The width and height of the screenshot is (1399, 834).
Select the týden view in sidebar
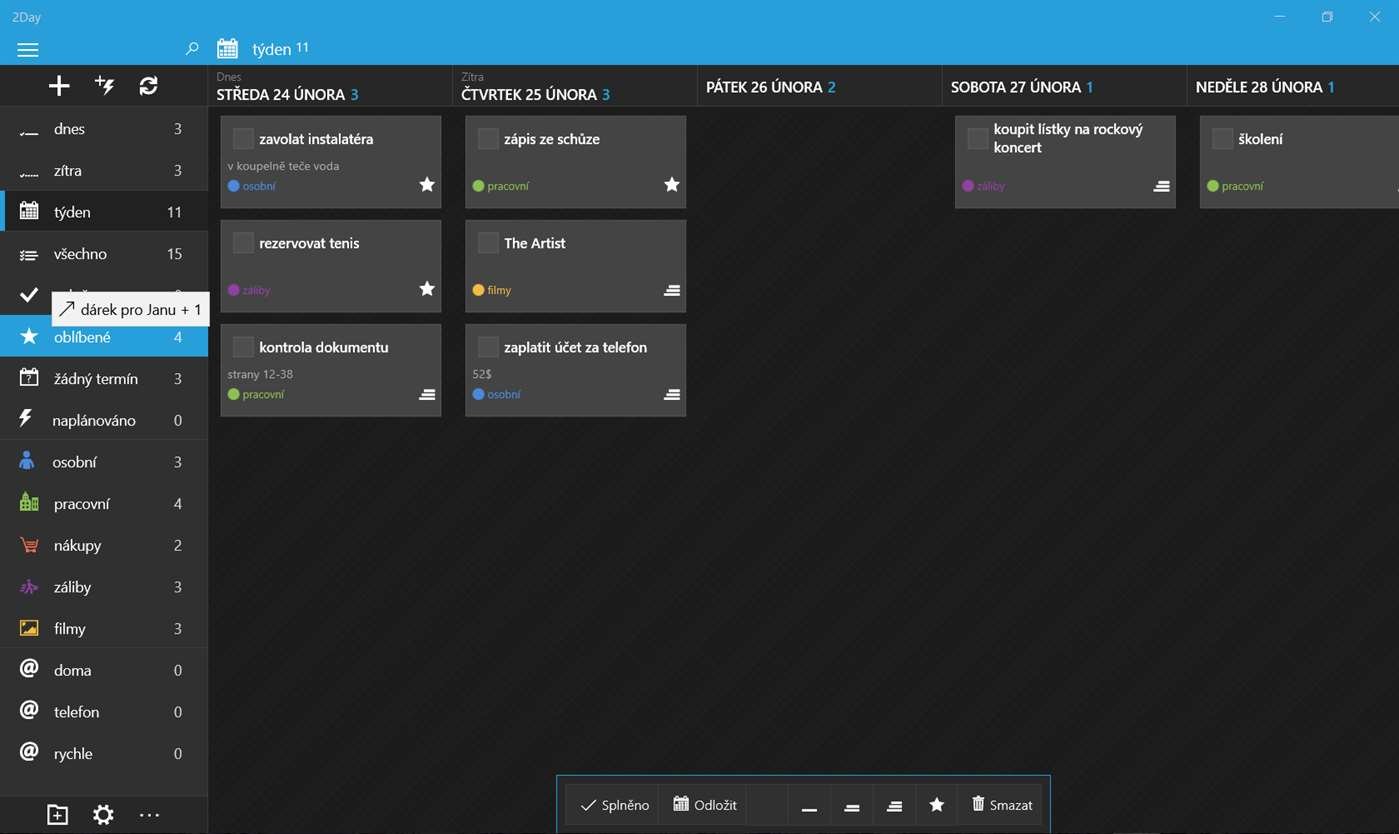[104, 212]
